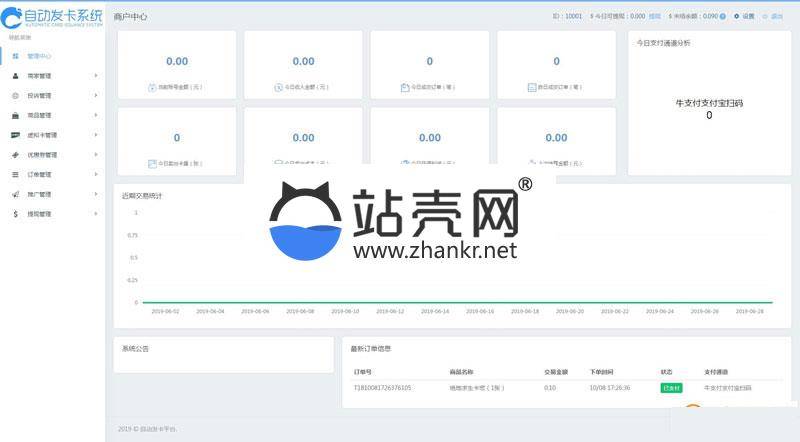The image size is (800, 442).
Task: Open 管理中心 menu item in sidebar
Action: [40, 56]
